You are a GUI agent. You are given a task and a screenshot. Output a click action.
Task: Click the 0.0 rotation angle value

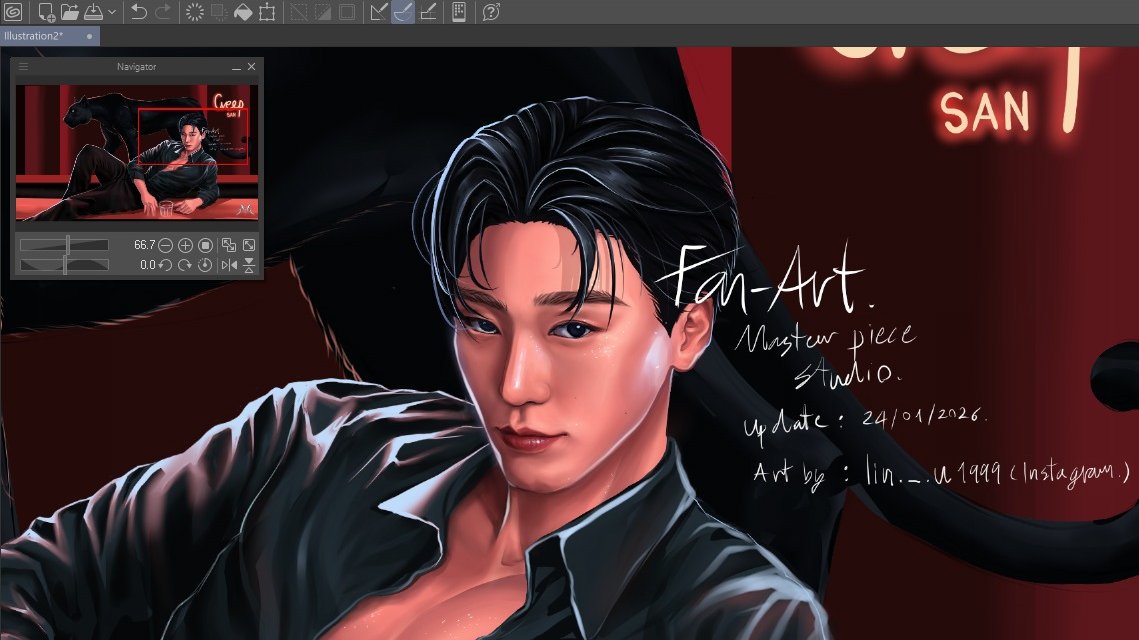(147, 265)
